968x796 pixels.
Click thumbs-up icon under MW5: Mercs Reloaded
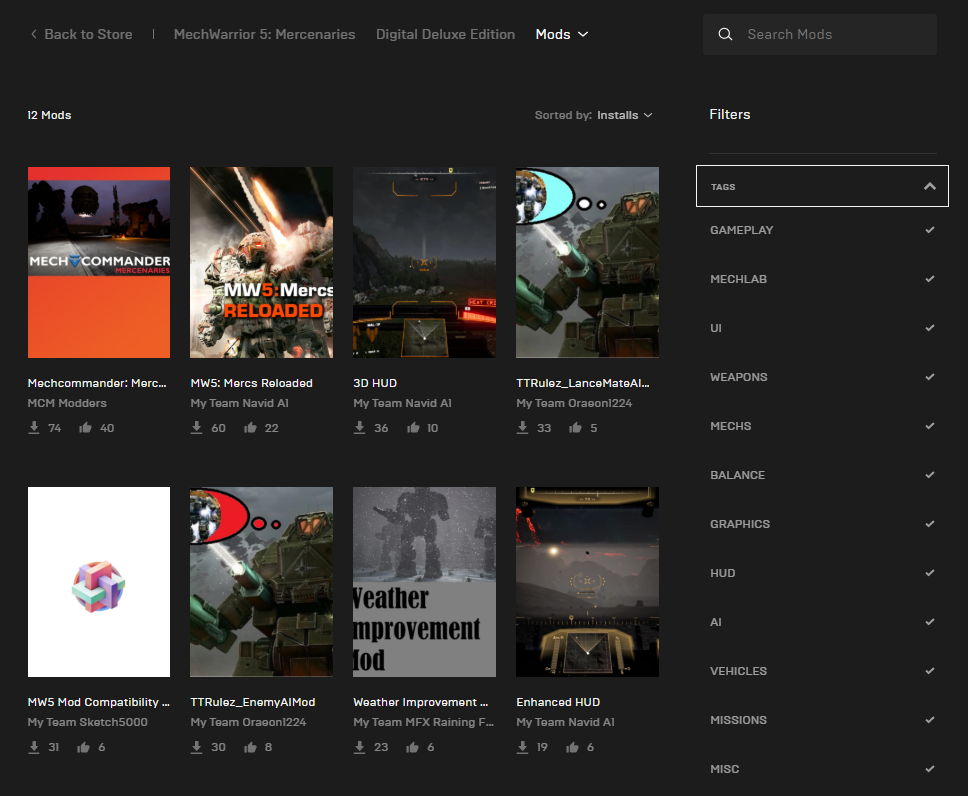coord(250,427)
